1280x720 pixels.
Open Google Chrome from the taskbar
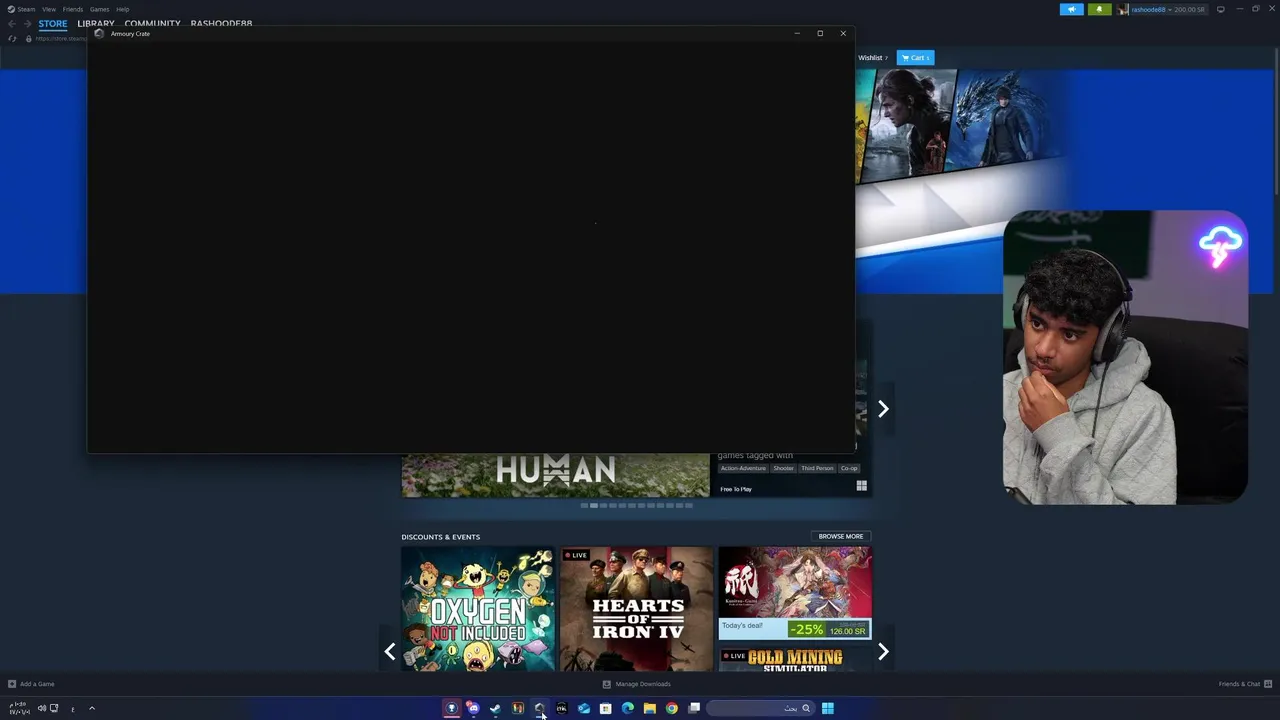[x=672, y=708]
